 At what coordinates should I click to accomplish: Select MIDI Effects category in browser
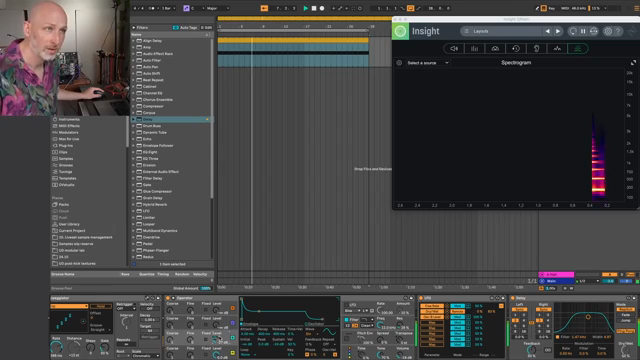(69, 126)
